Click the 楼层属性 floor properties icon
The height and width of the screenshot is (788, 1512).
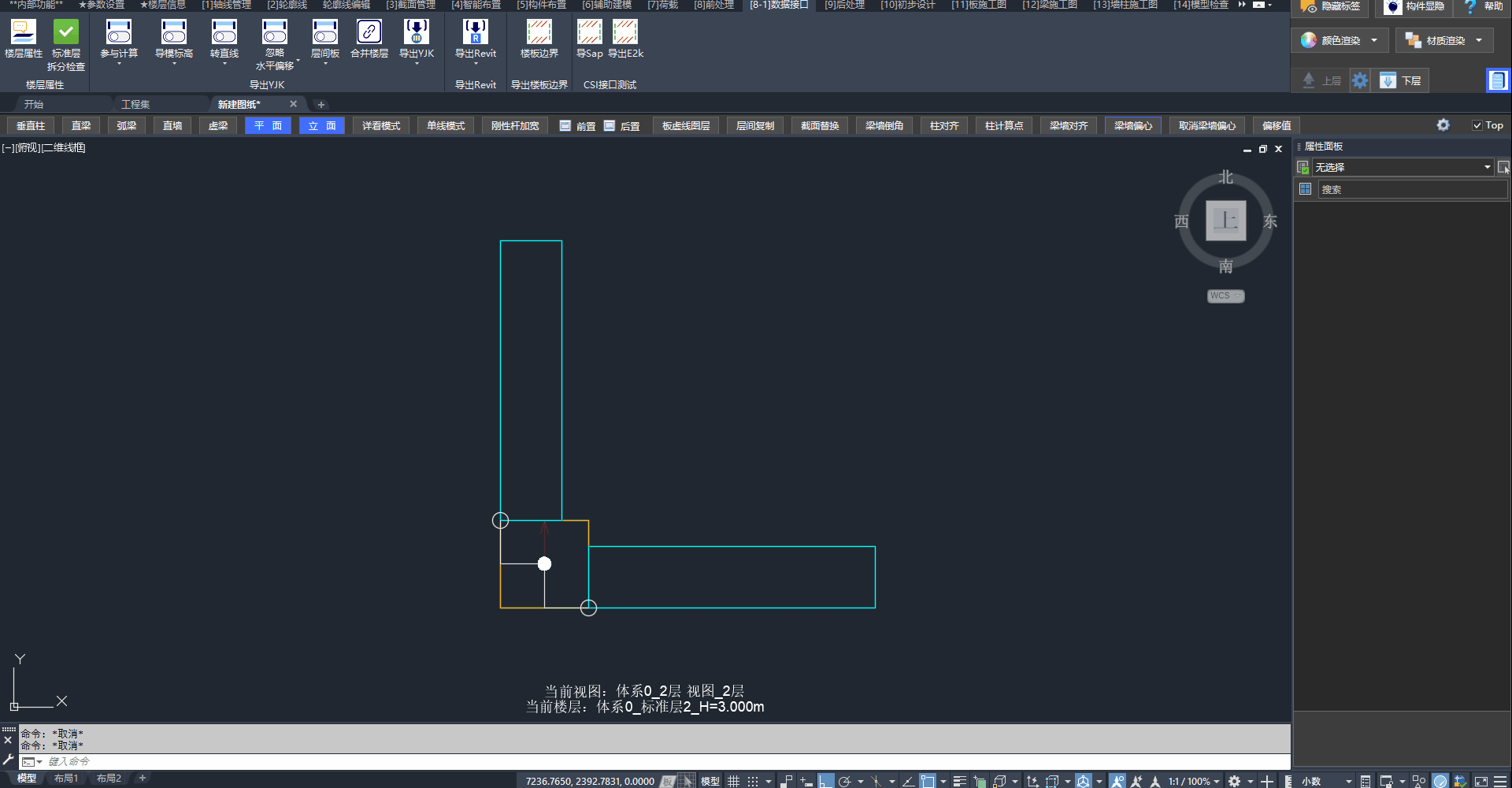[x=23, y=32]
